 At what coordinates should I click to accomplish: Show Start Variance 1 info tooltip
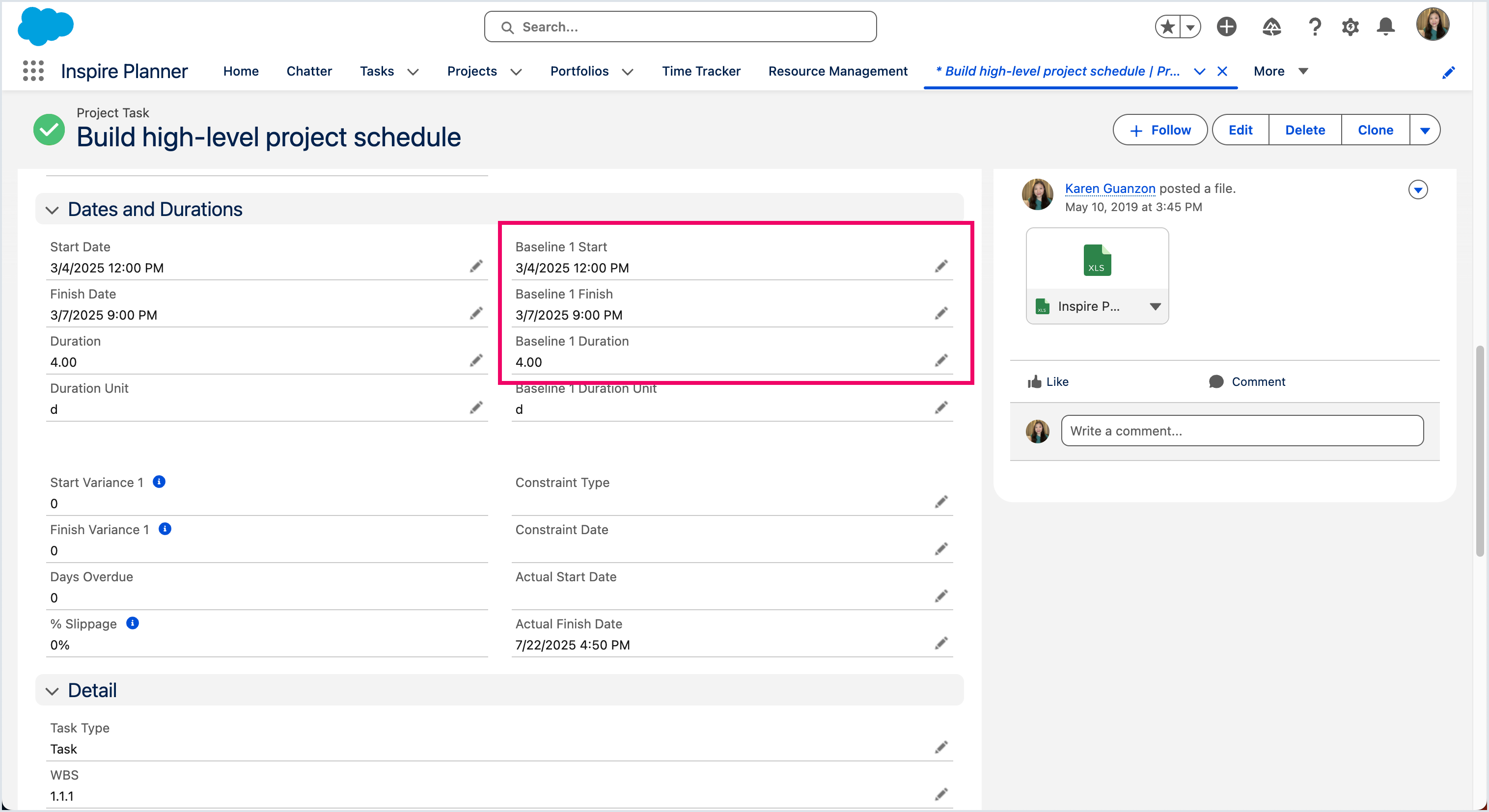(159, 482)
